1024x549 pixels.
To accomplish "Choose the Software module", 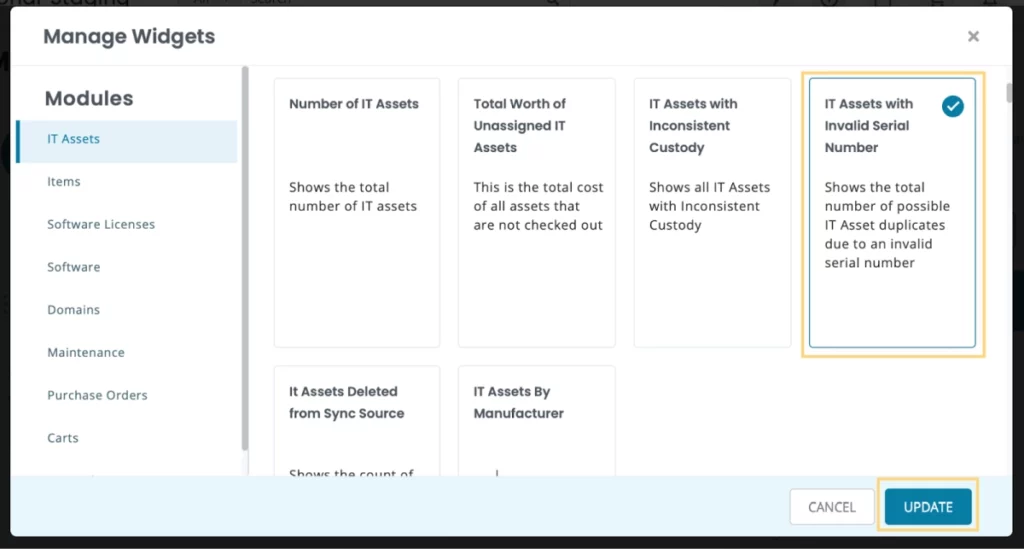I will [x=74, y=267].
